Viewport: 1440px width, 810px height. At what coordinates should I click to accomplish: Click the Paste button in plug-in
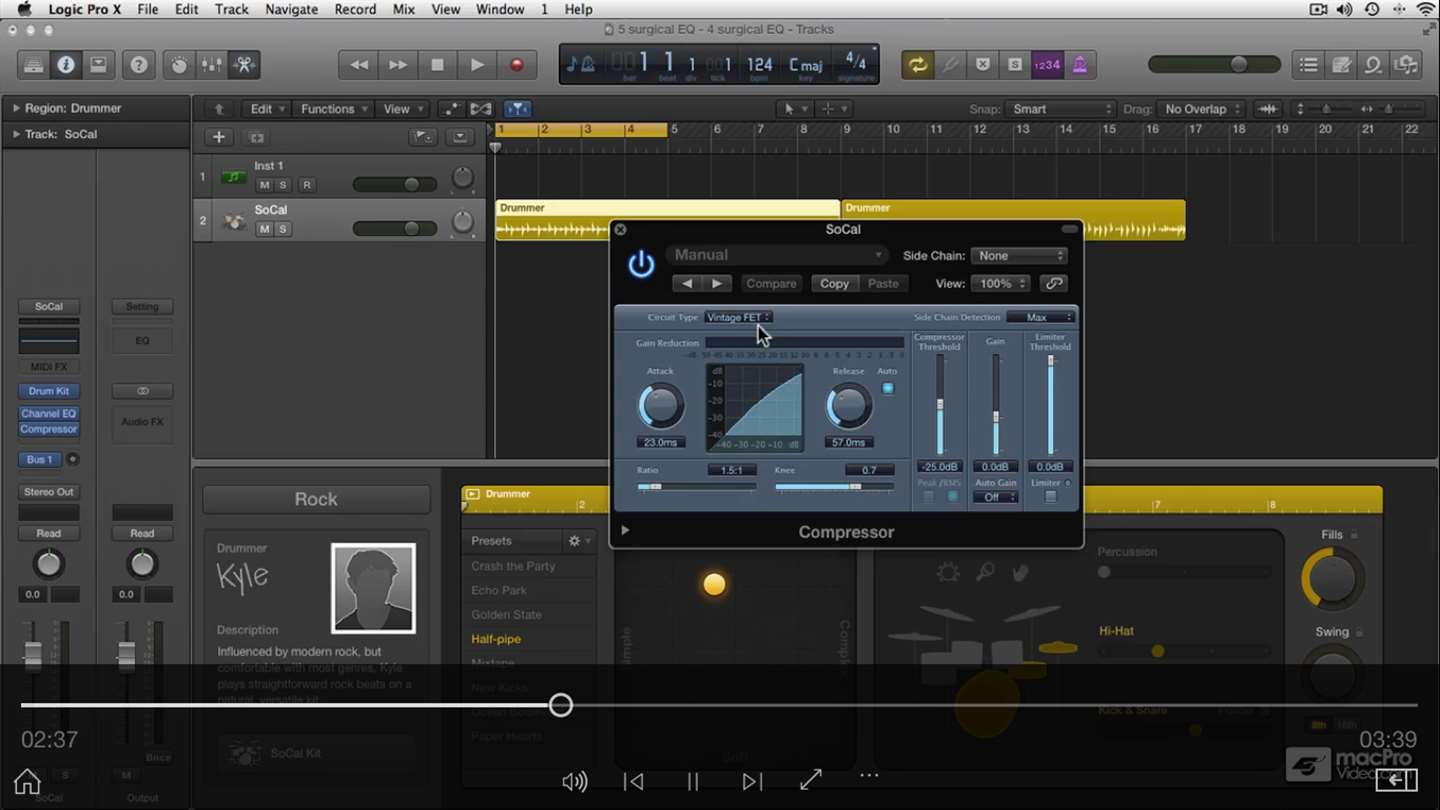pyautogui.click(x=883, y=284)
